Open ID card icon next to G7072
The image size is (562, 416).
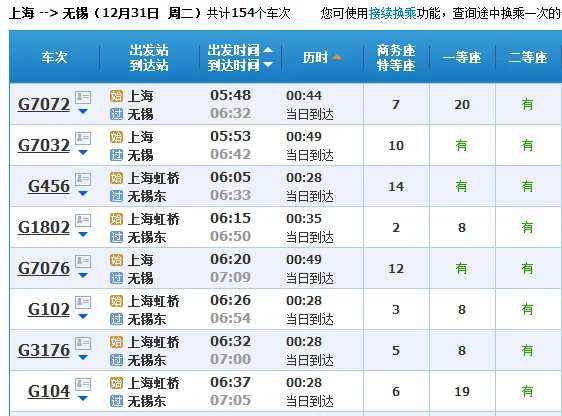pos(83,97)
